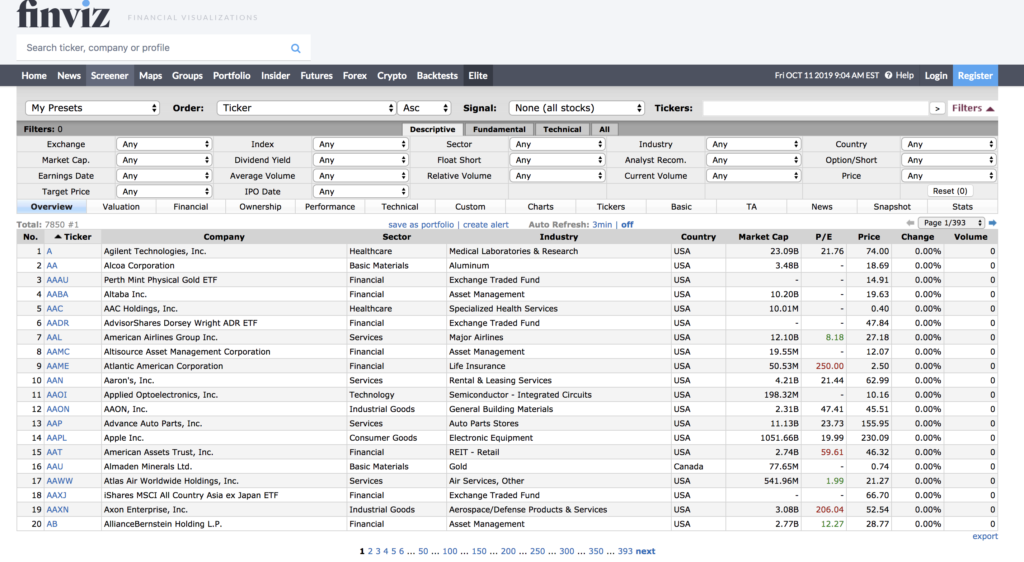Open the Country filter dropdown

click(x=948, y=144)
